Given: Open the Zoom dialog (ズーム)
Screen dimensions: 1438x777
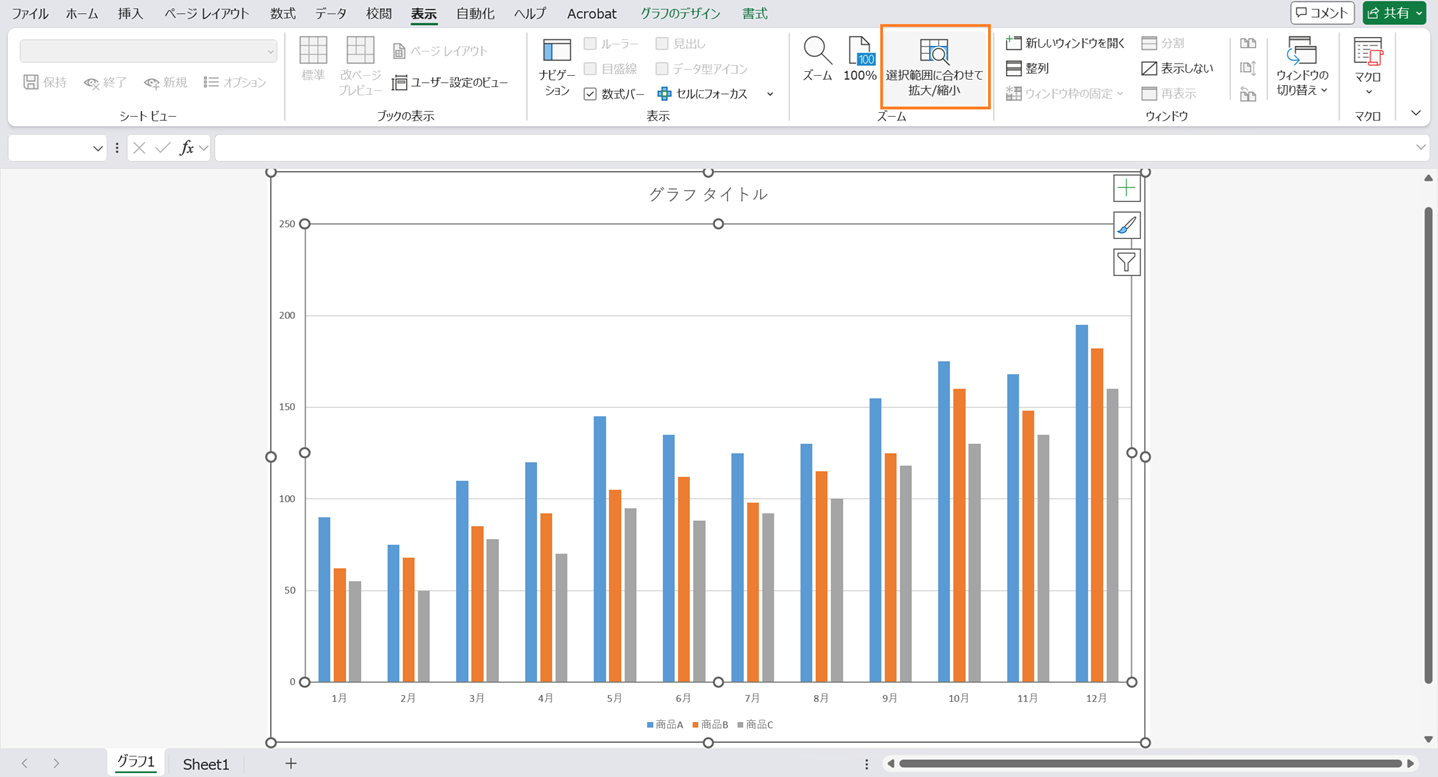Looking at the screenshot, I should [817, 59].
